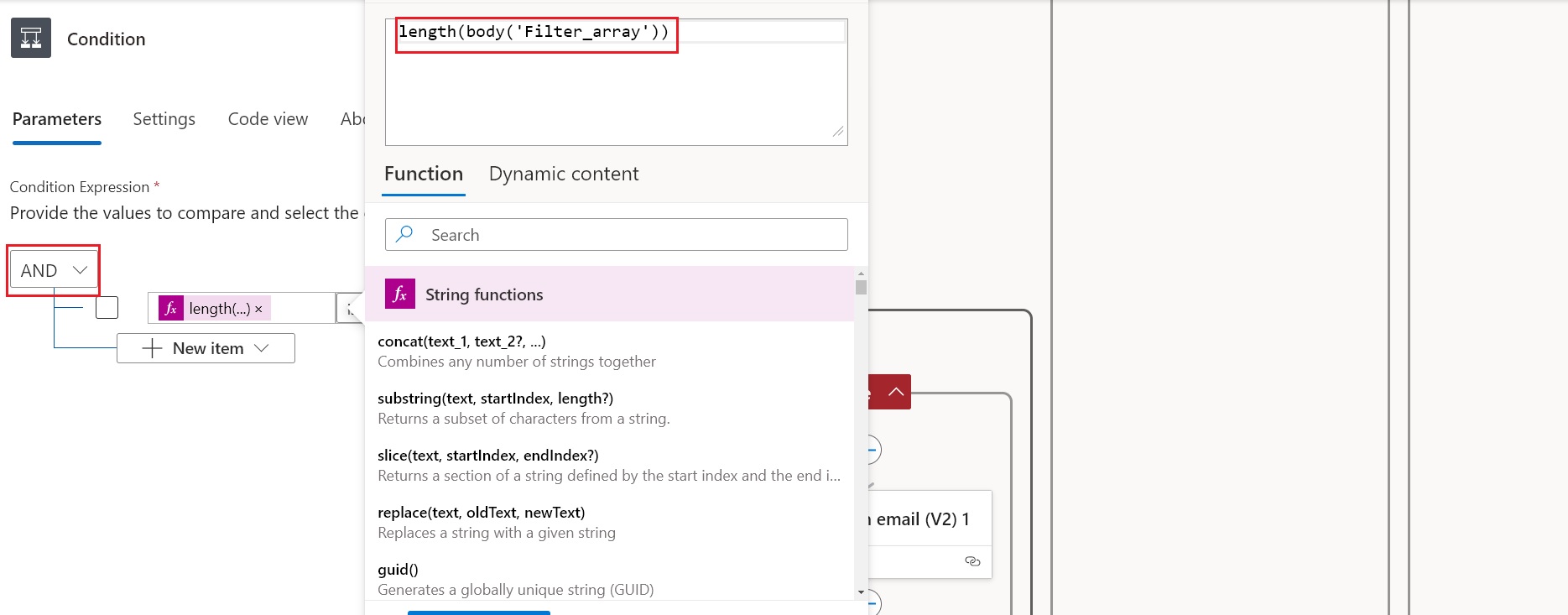Screen dimensions: 1568x615
Task: Tick the condition row checkbox
Action: tap(107, 308)
